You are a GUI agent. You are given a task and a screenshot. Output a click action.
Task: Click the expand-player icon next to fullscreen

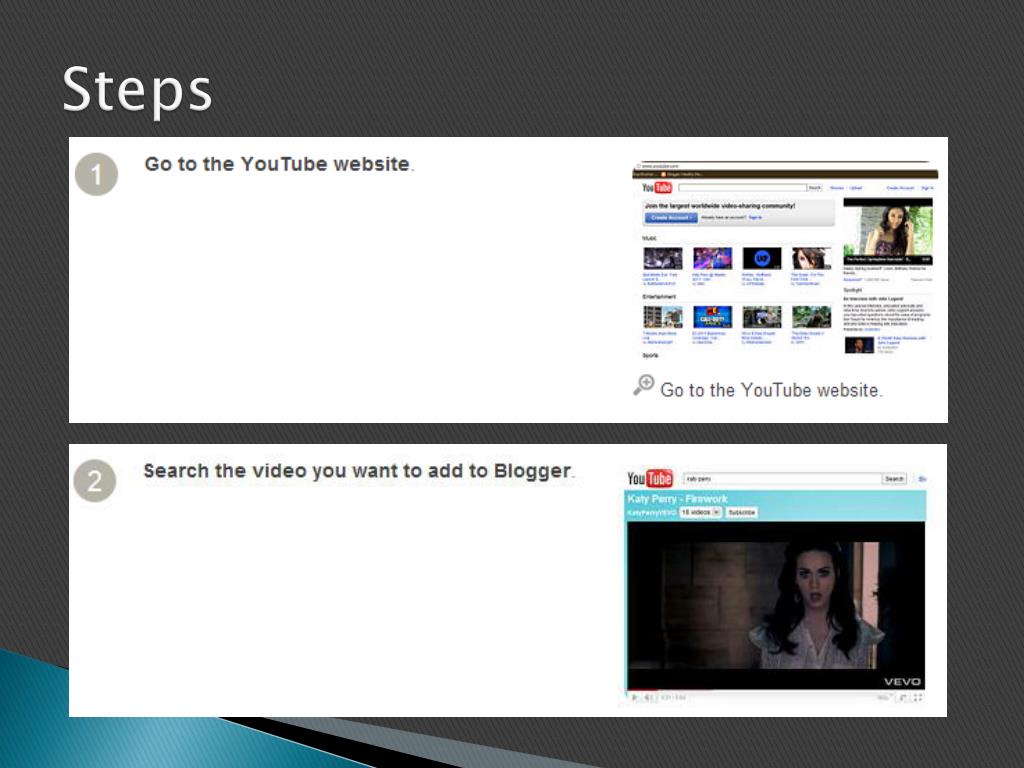click(x=903, y=697)
